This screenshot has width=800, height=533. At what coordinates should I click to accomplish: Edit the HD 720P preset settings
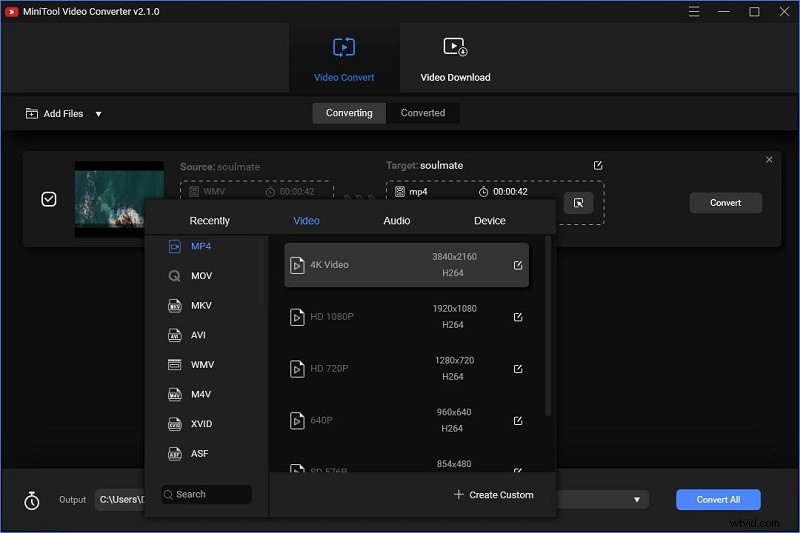pos(518,369)
